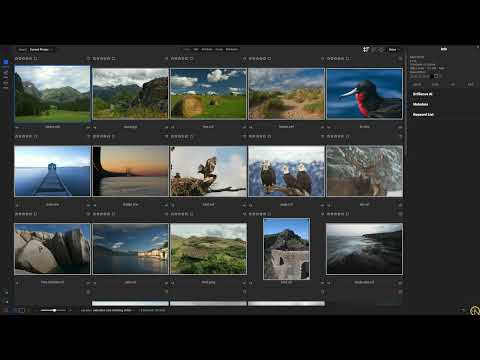Select the large boulders photo thumbnail
The width and height of the screenshot is (480, 360).
pyautogui.click(x=52, y=249)
